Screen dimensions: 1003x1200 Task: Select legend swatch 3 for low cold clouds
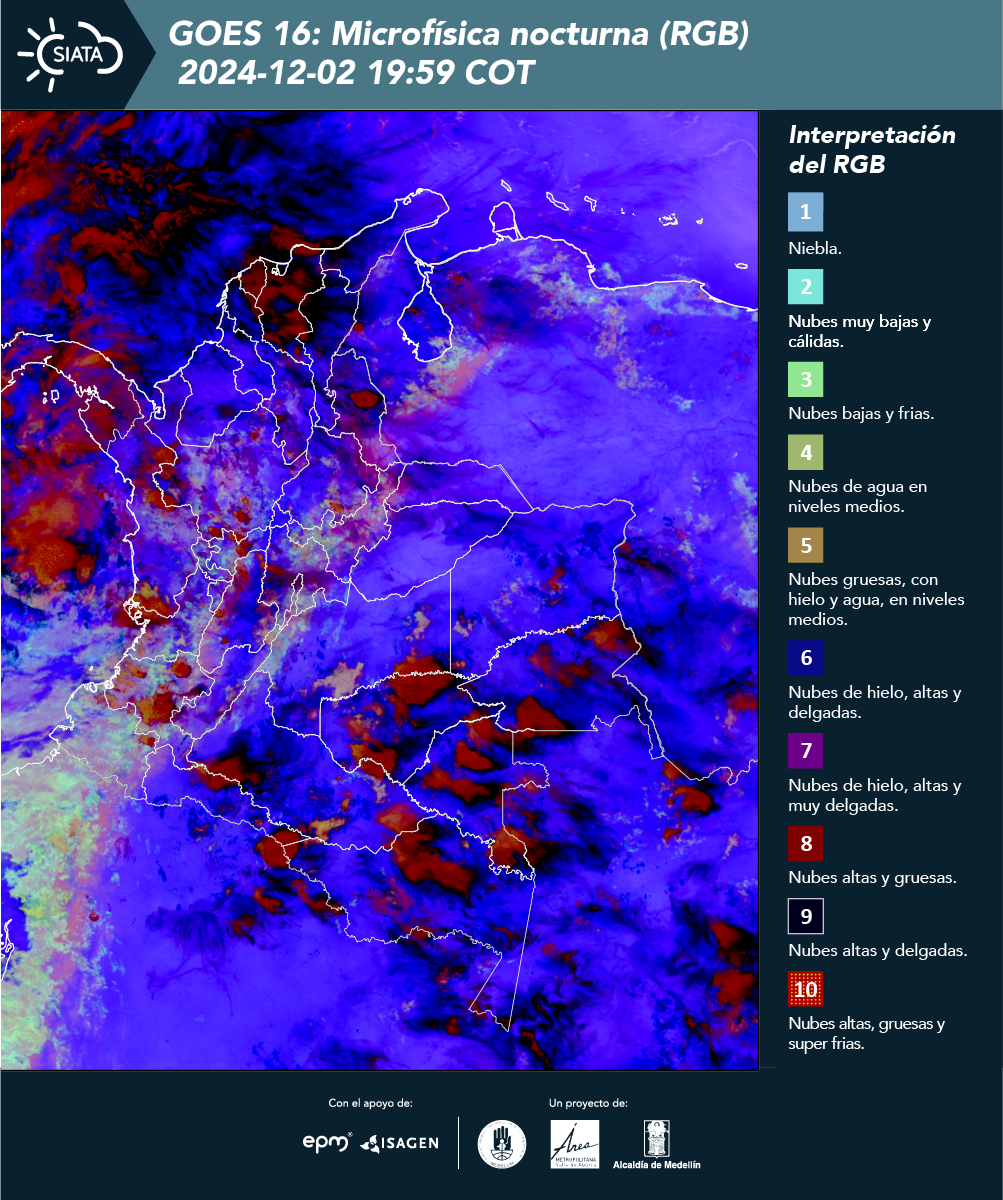(x=805, y=380)
